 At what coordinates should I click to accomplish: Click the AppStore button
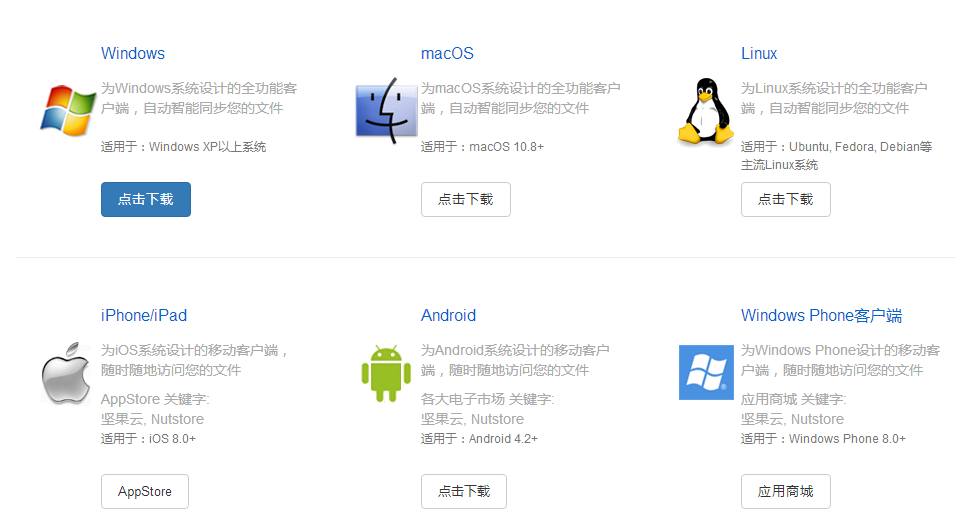tap(145, 491)
